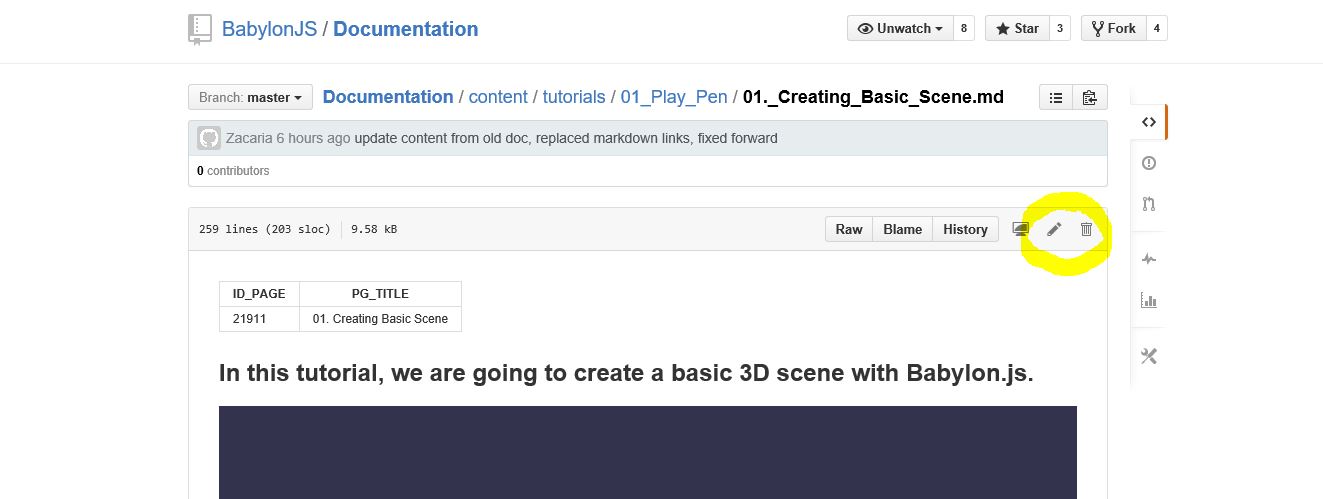Click the file list view icon
Viewport: 1323px width, 499px height.
1056,97
